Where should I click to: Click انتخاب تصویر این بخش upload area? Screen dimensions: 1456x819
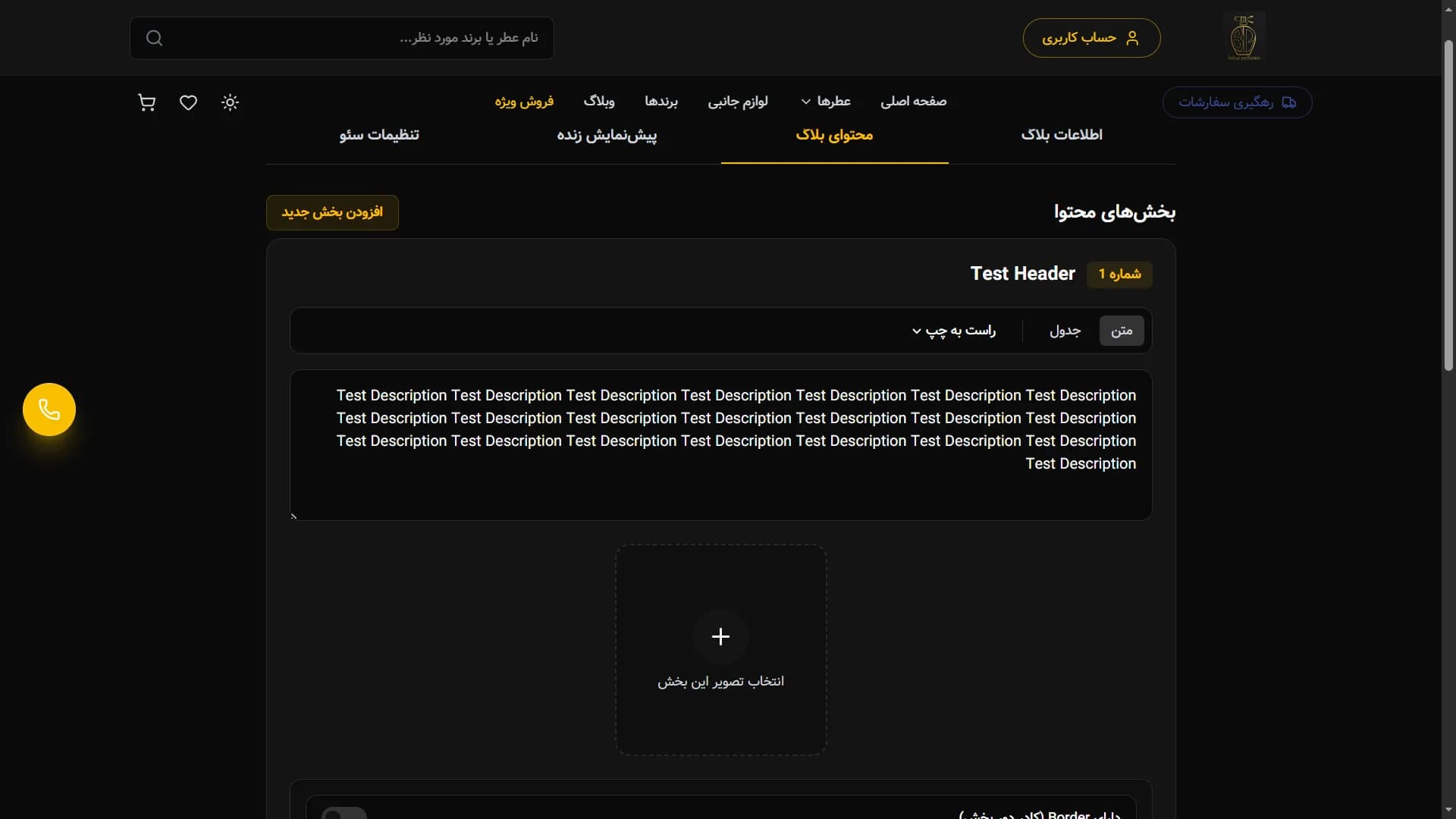[720, 650]
